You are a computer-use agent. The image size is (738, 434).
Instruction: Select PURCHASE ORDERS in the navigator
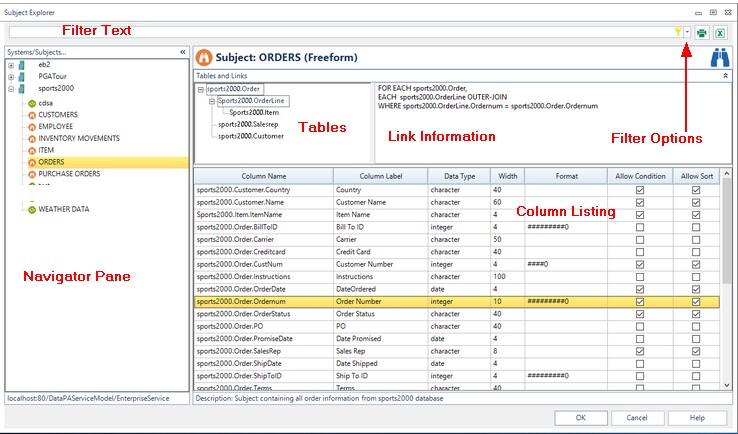(x=69, y=173)
